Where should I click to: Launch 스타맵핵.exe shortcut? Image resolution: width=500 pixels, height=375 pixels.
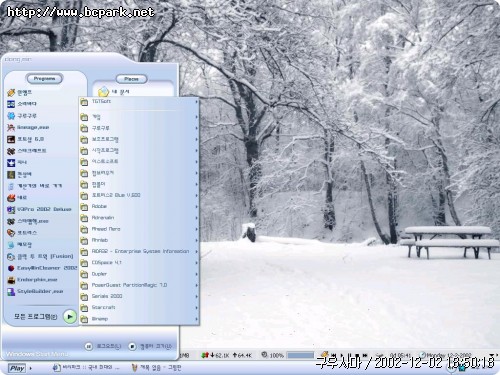pyautogui.click(x=28, y=221)
